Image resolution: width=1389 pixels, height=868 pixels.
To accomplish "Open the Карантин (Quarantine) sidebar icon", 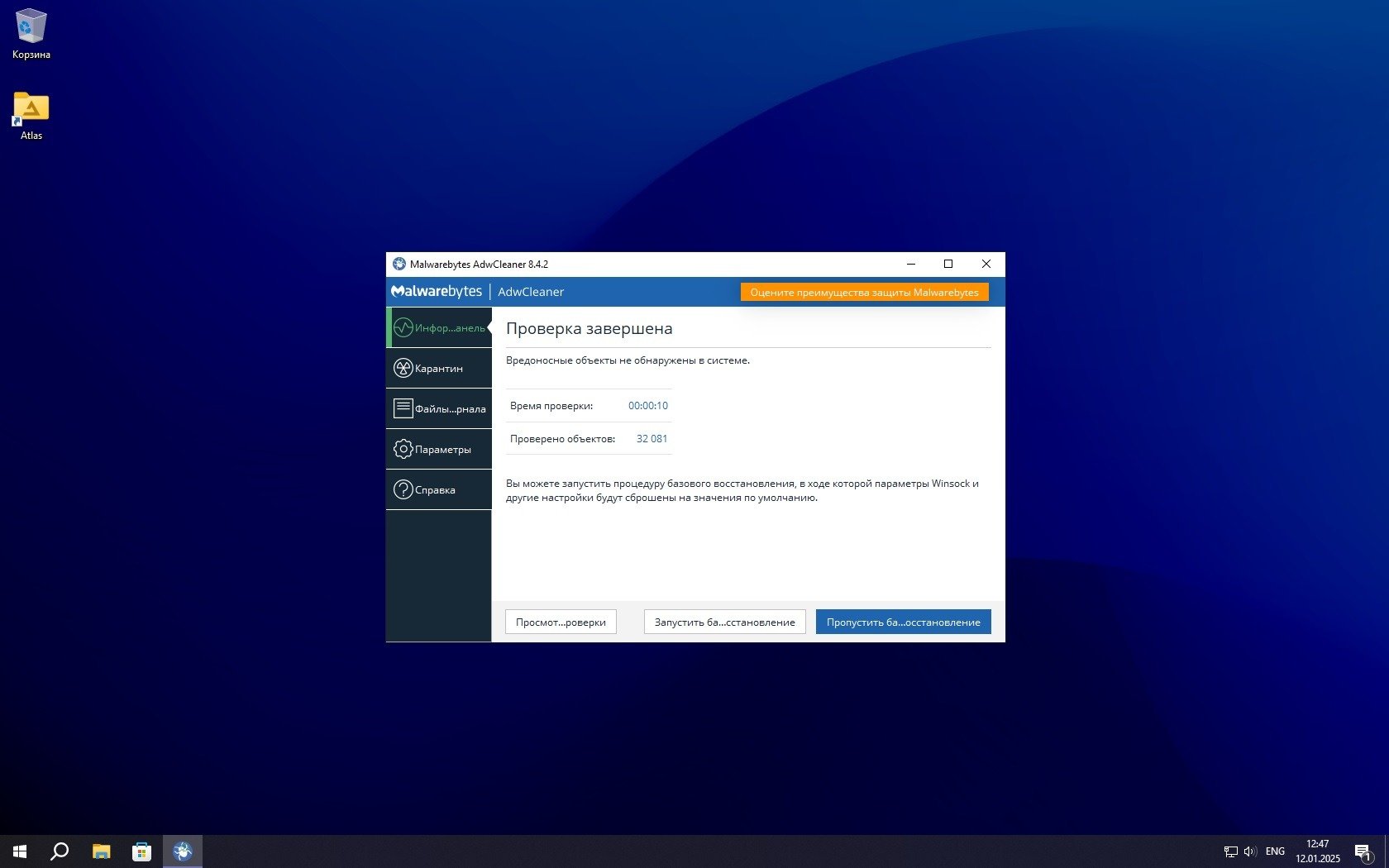I will pos(403,369).
